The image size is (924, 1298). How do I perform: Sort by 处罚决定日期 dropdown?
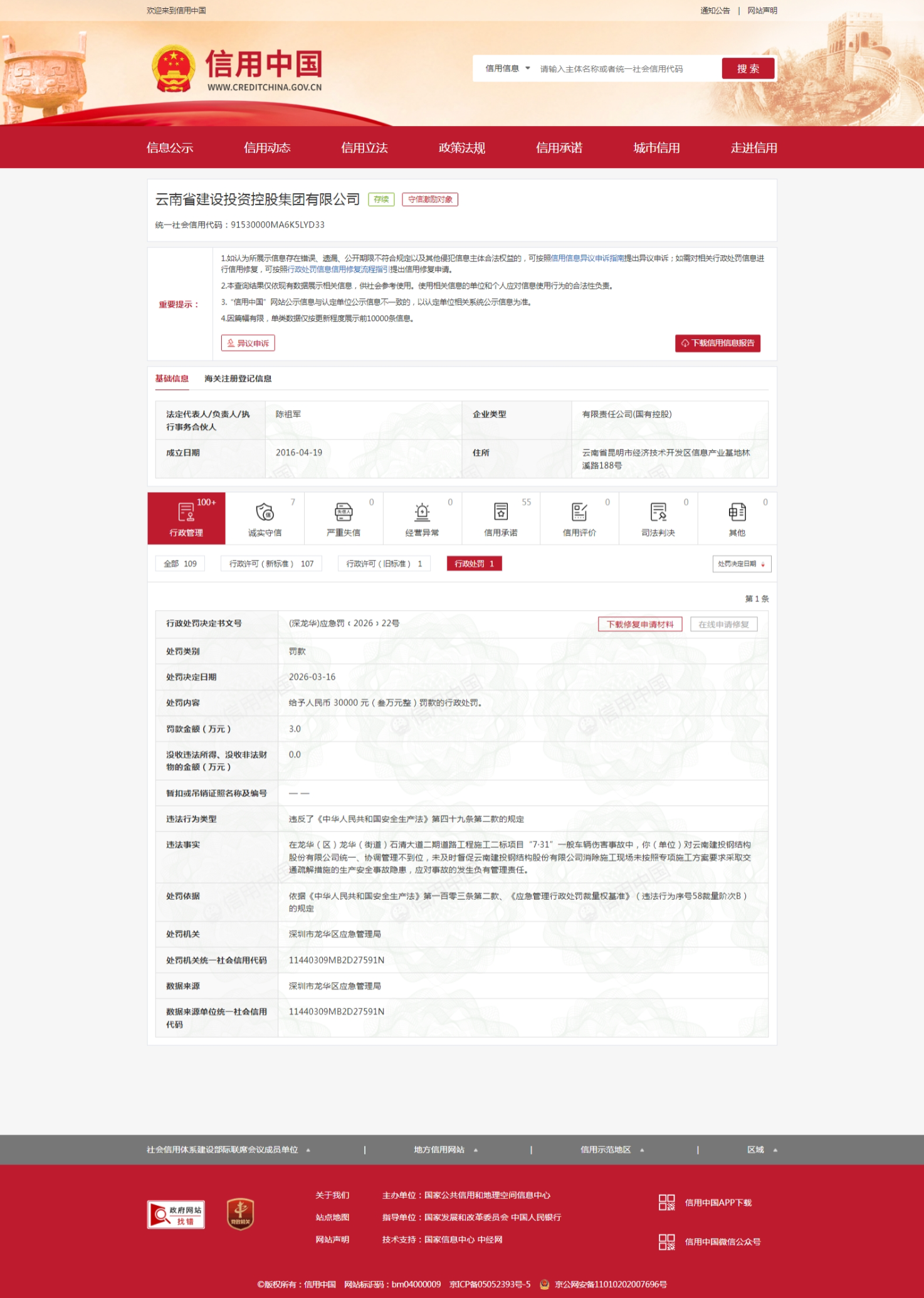tap(741, 564)
